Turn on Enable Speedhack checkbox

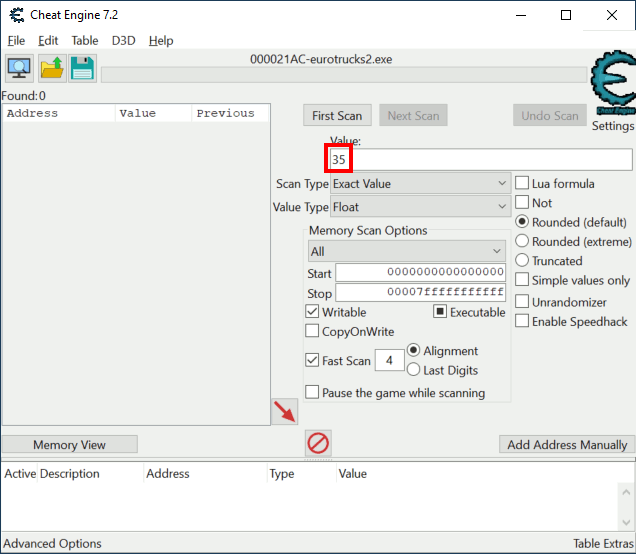tap(522, 321)
